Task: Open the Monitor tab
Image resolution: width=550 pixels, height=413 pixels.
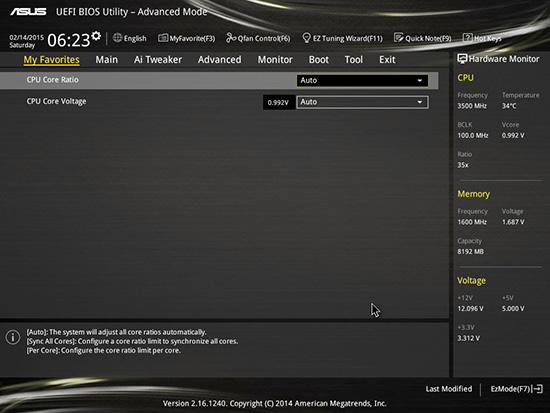Action: [x=275, y=60]
